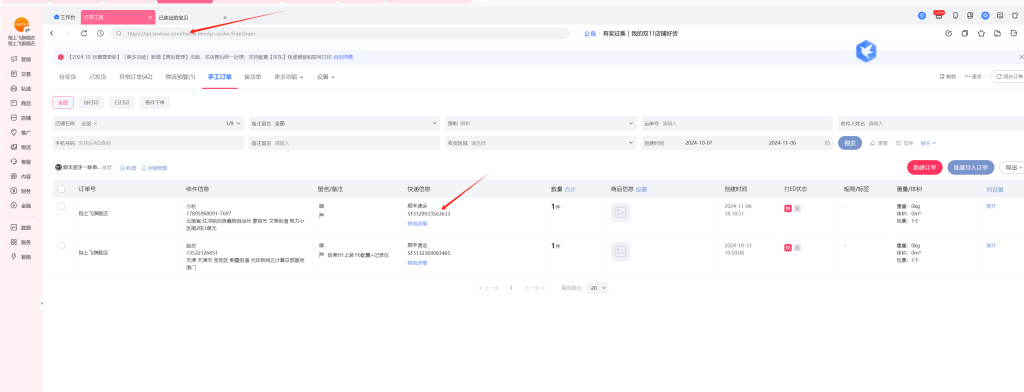
Task: Open the 设置 dropdown menu
Action: click(326, 77)
